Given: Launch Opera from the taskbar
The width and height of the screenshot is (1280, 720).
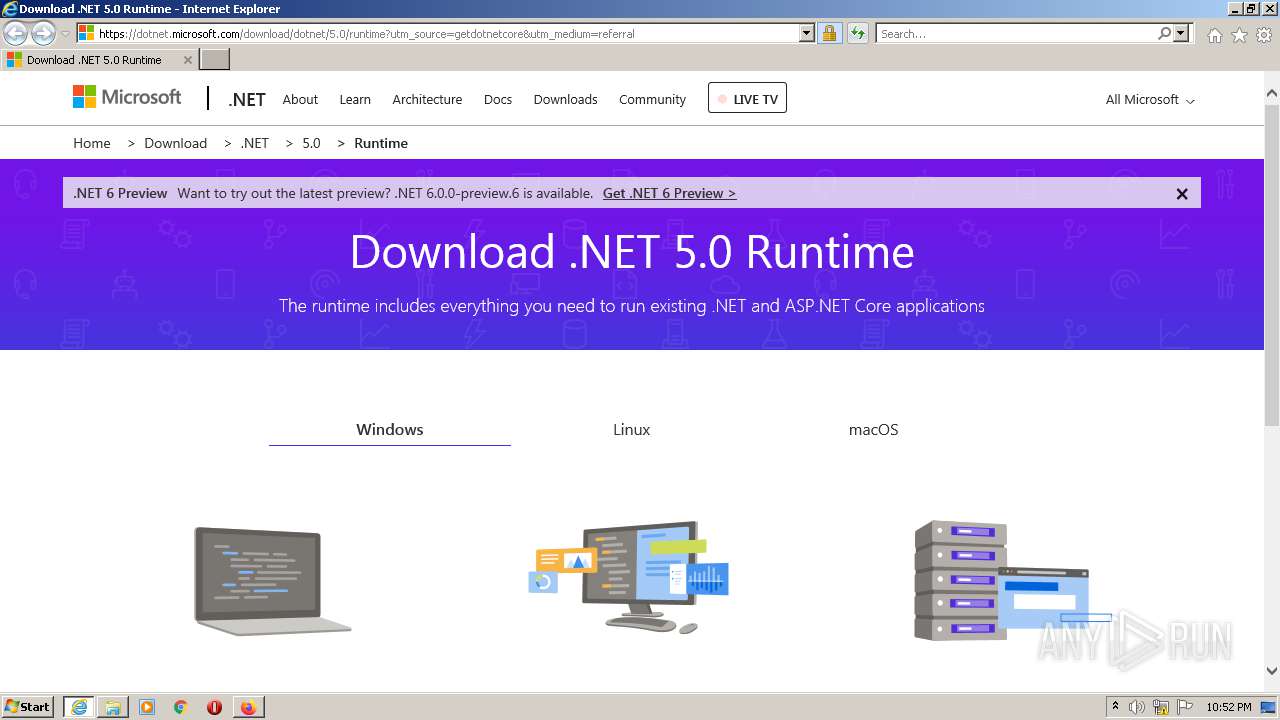Looking at the screenshot, I should (x=214, y=707).
